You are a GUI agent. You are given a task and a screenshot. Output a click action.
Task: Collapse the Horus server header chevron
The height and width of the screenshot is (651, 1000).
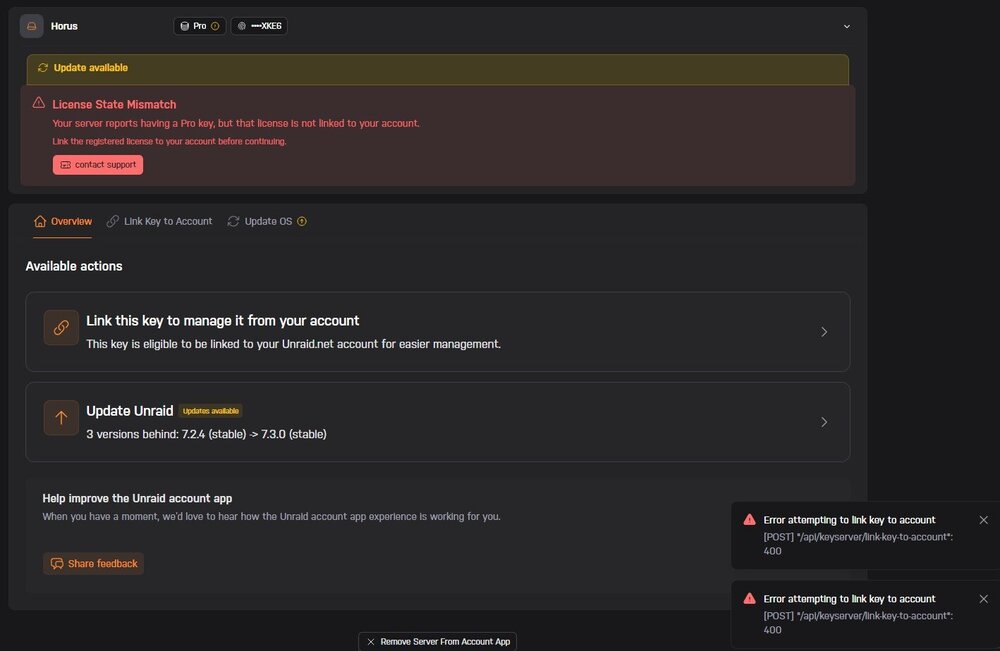coord(847,26)
